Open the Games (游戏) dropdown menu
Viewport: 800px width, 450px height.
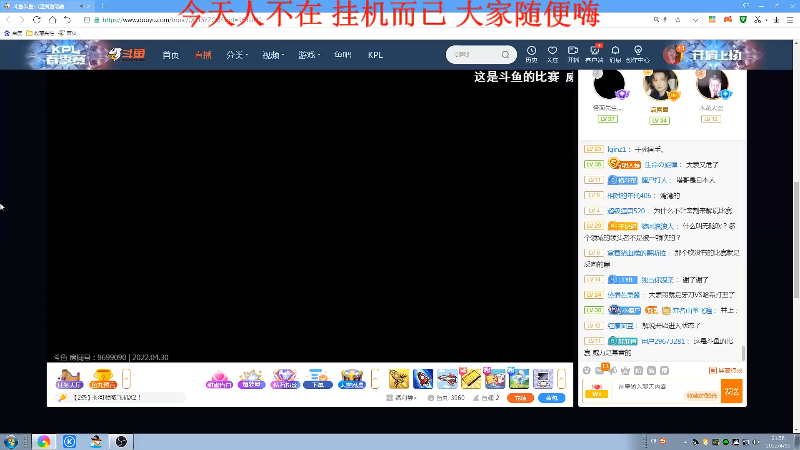[309, 55]
